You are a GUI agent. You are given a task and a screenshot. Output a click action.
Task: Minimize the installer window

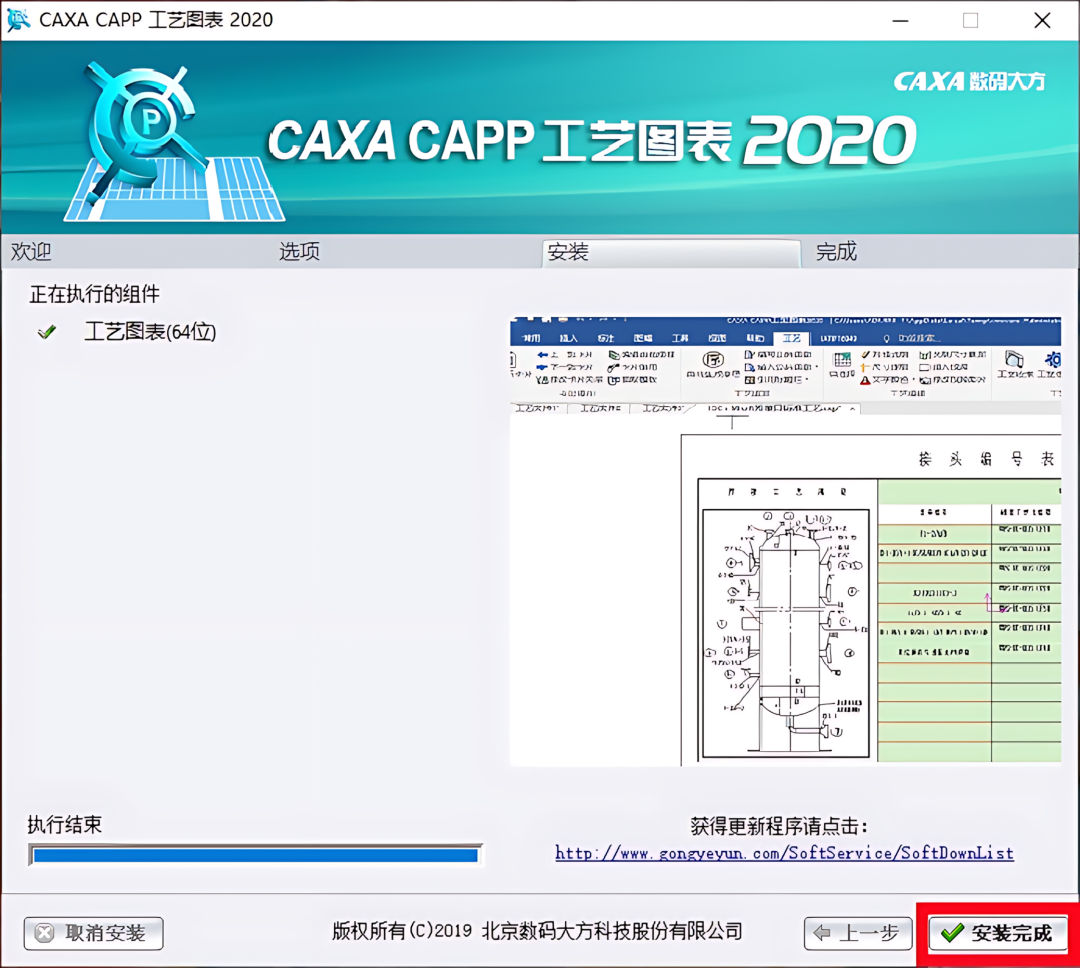click(900, 21)
